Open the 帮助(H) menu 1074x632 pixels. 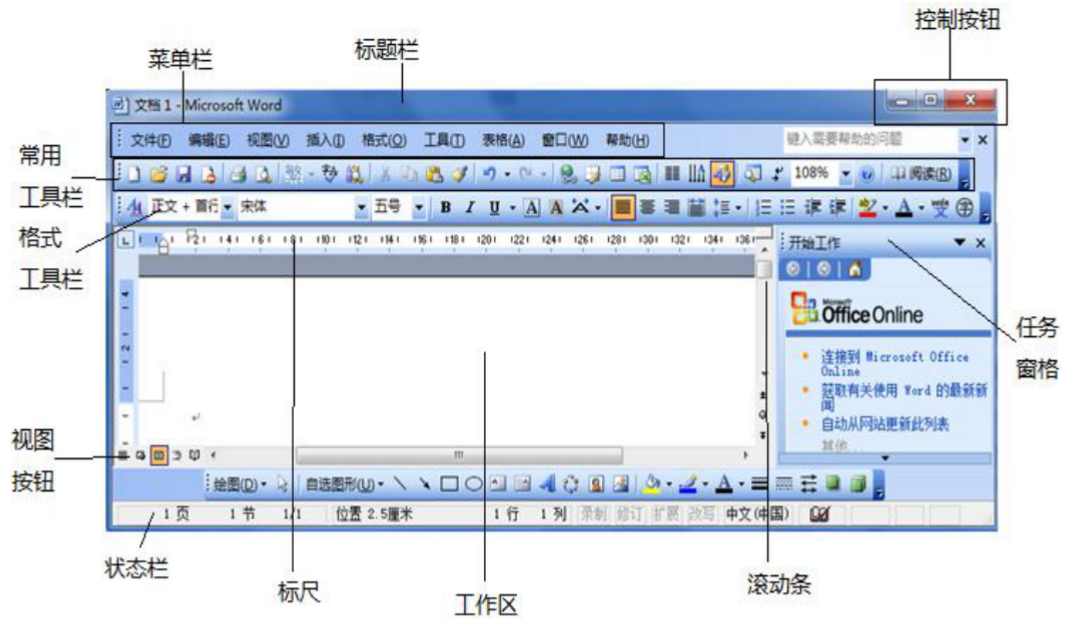coord(627,140)
